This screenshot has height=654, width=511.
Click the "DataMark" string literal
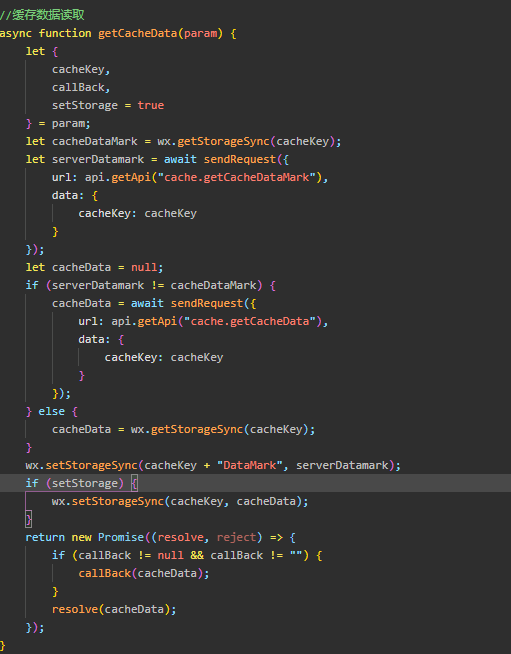coord(249,465)
